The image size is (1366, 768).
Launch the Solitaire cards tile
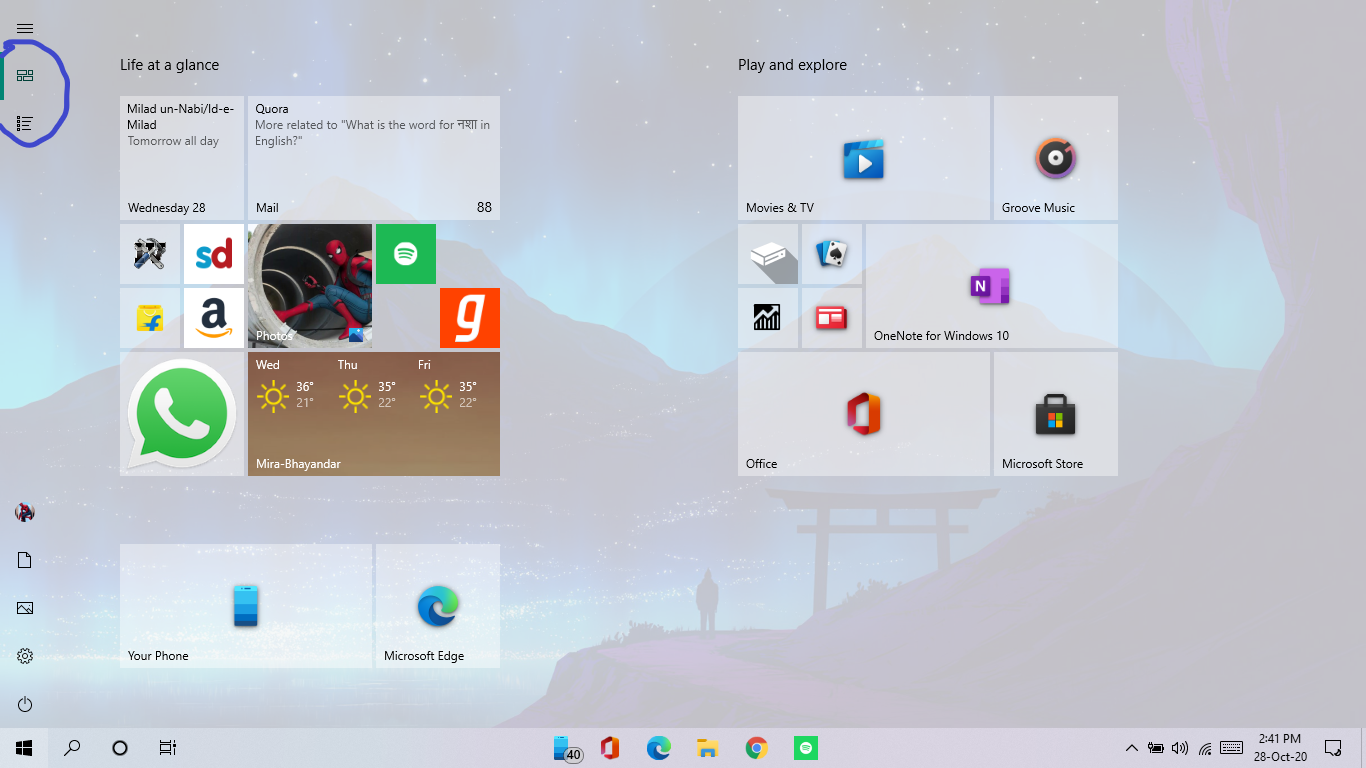pos(832,254)
